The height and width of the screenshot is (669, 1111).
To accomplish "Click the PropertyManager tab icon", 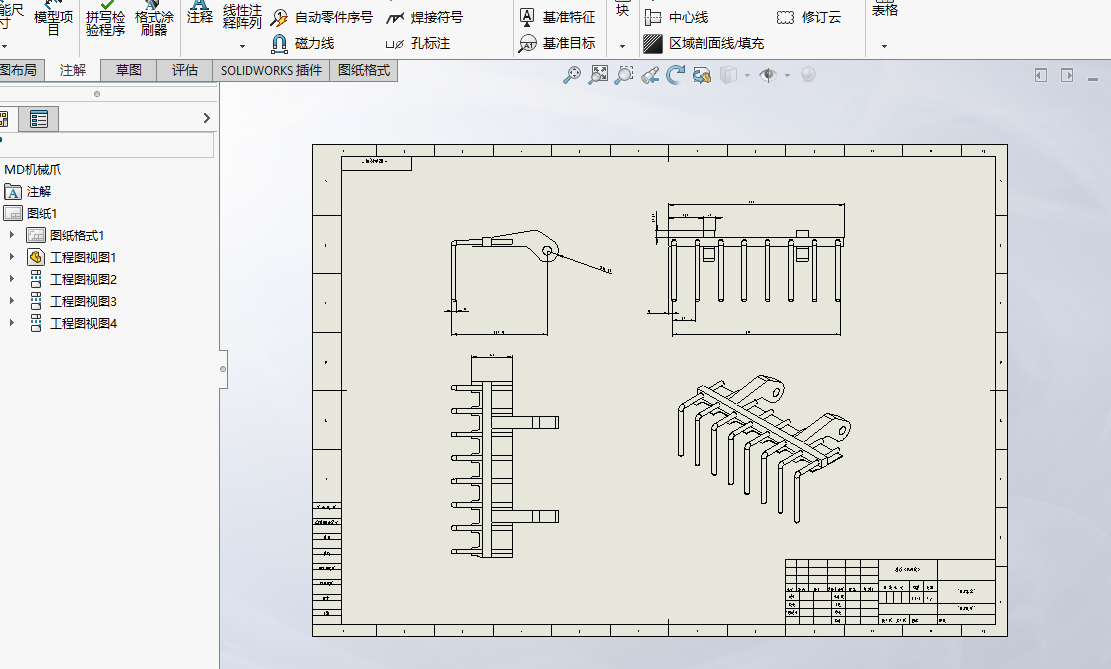I will [39, 119].
